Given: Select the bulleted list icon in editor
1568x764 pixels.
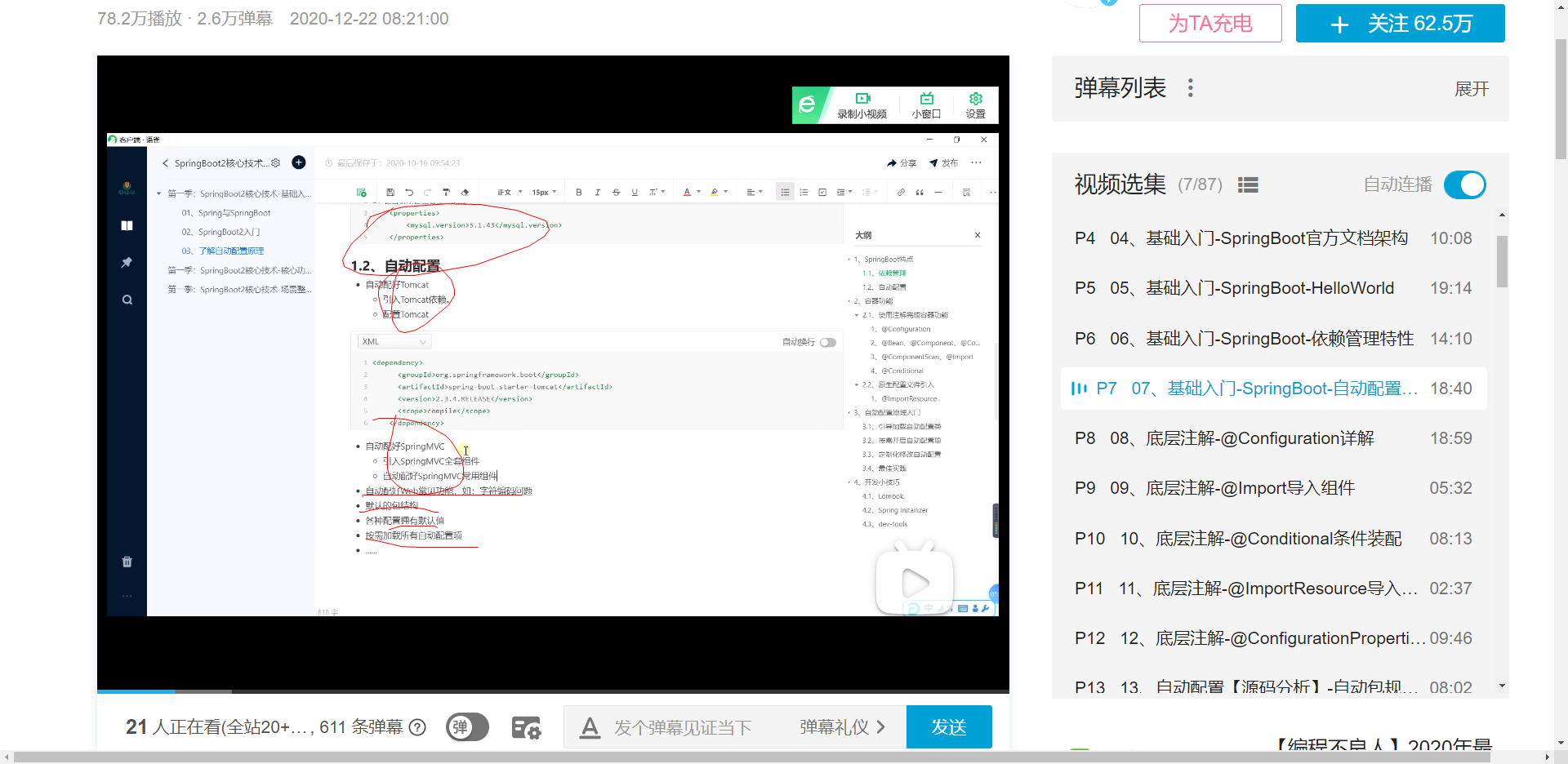Looking at the screenshot, I should pos(785,193).
